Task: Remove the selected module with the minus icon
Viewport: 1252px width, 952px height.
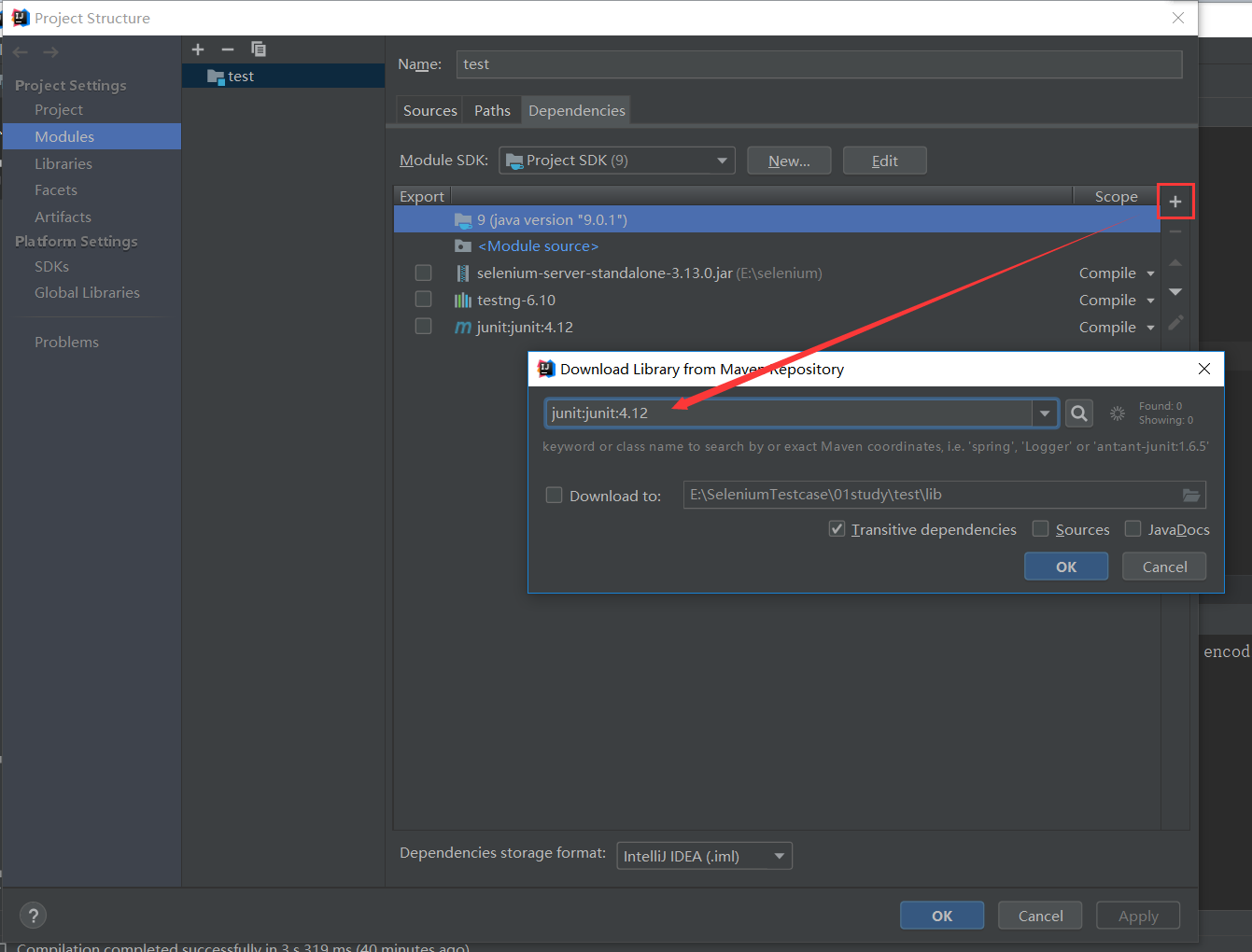Action: pyautogui.click(x=228, y=49)
